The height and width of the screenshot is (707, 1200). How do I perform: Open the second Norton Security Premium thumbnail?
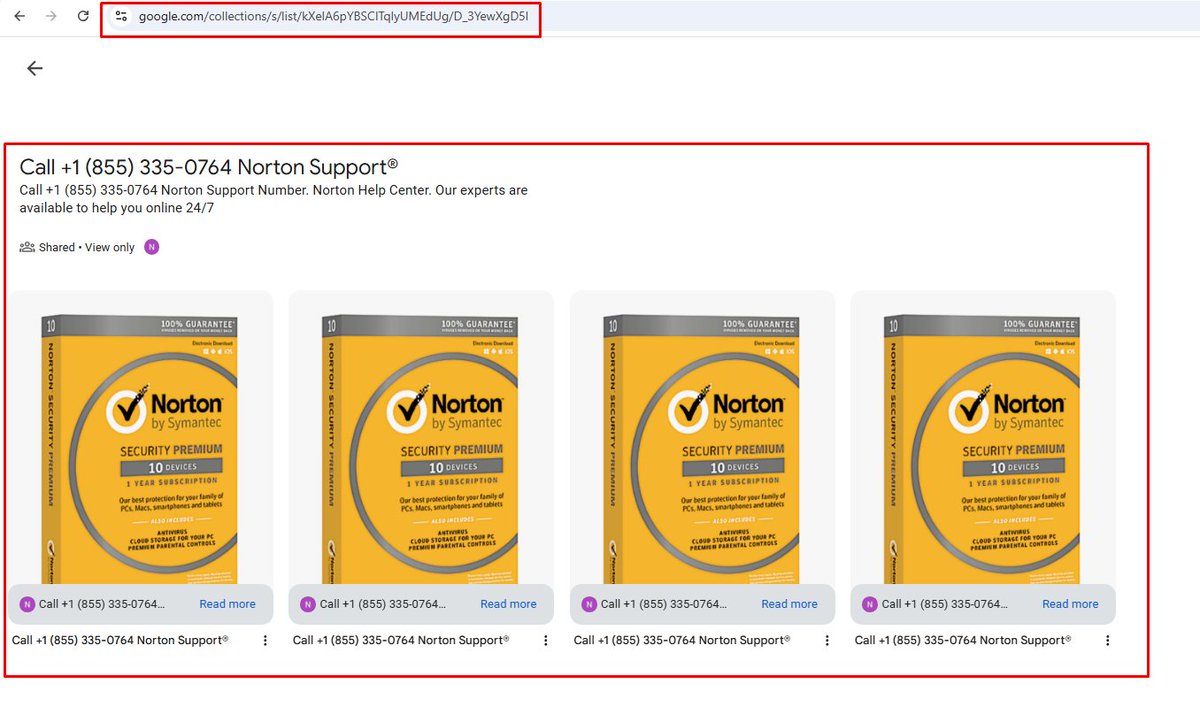pos(421,437)
